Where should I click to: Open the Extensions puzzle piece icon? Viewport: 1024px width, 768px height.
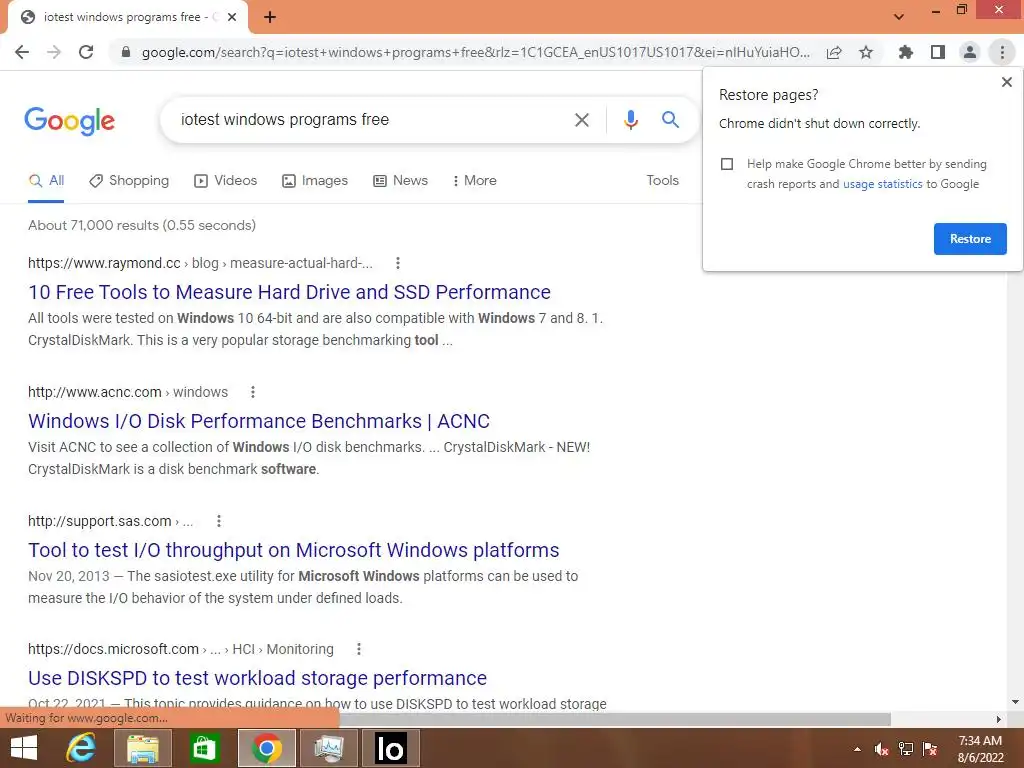point(906,52)
